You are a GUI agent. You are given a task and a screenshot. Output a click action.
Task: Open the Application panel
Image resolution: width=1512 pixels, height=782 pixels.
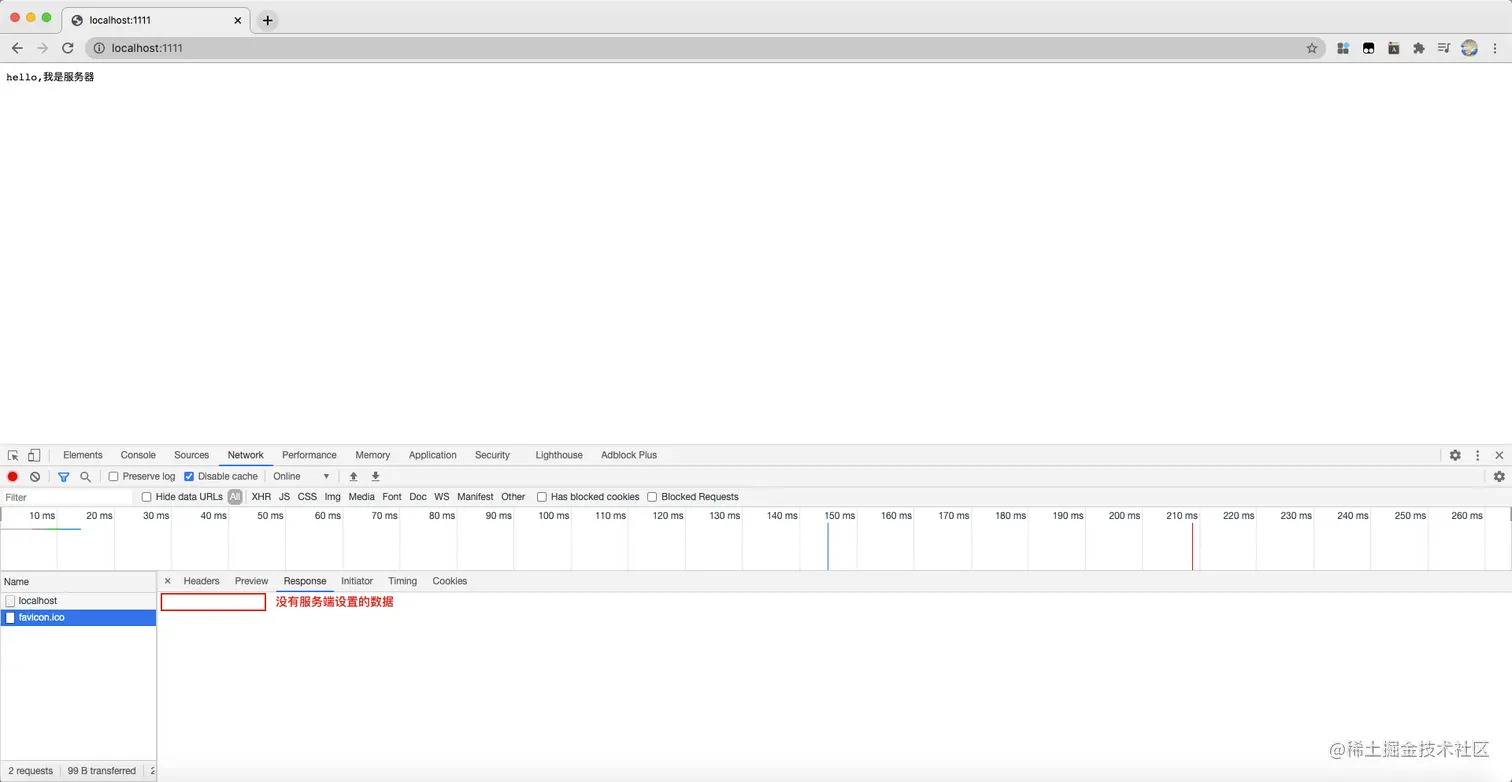point(432,455)
